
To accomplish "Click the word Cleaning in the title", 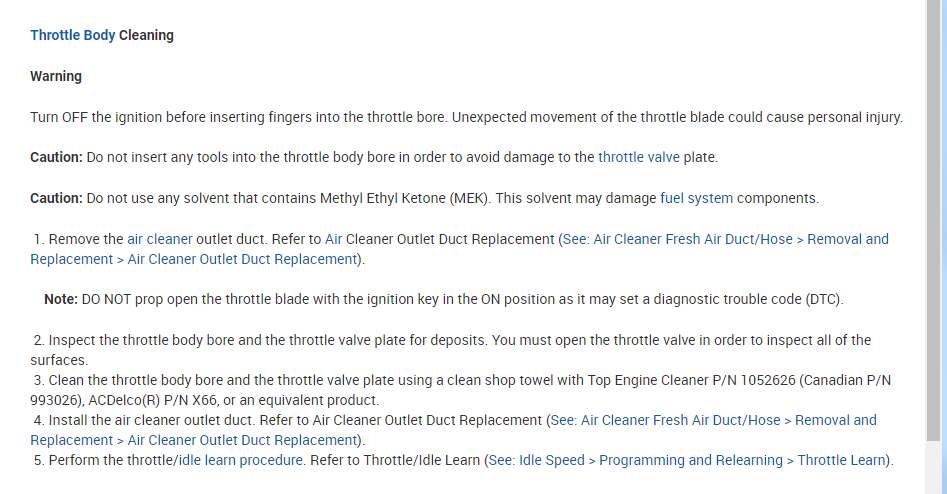I will coord(146,35).
